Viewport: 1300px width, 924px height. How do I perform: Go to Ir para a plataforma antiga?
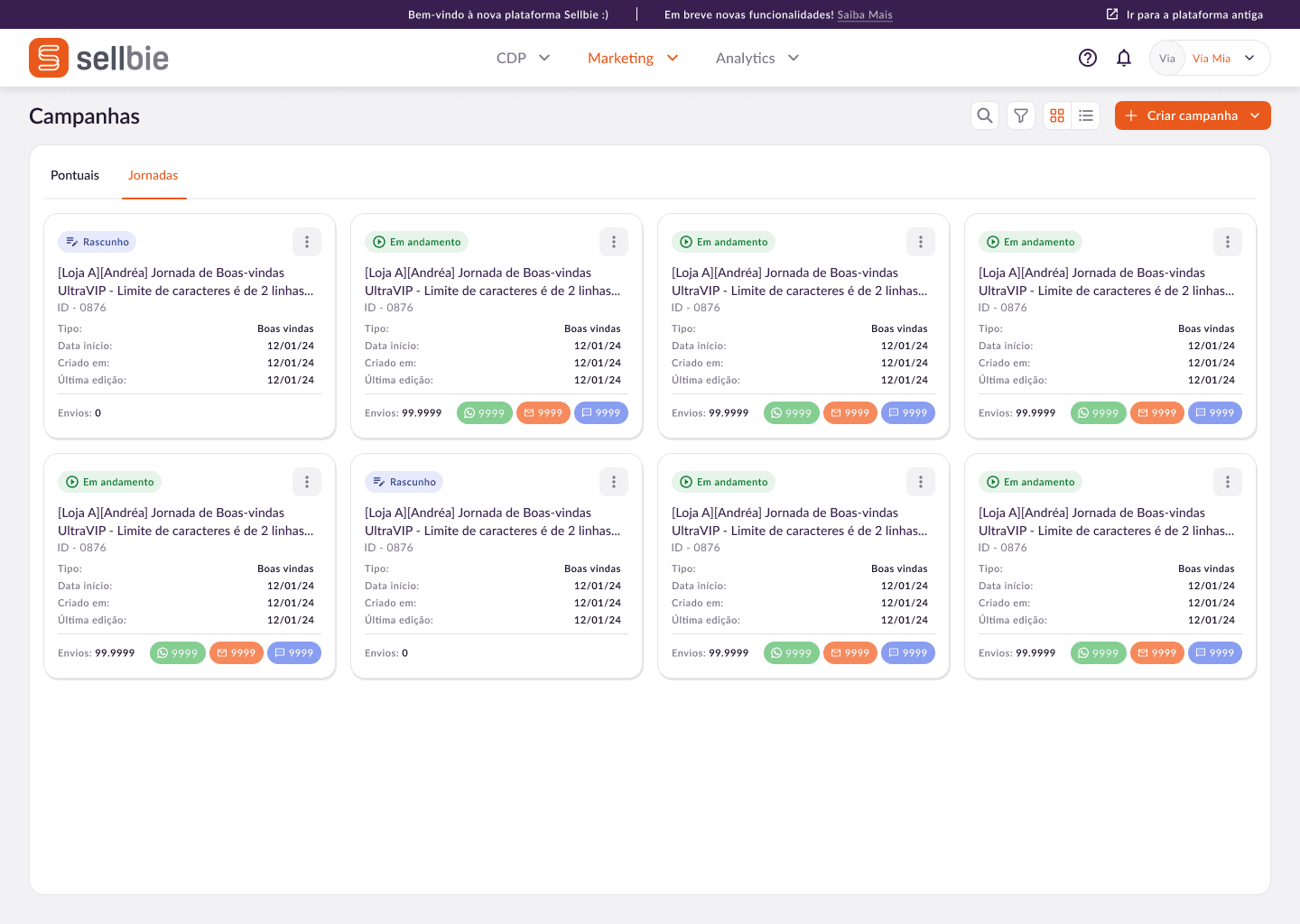click(x=1184, y=14)
